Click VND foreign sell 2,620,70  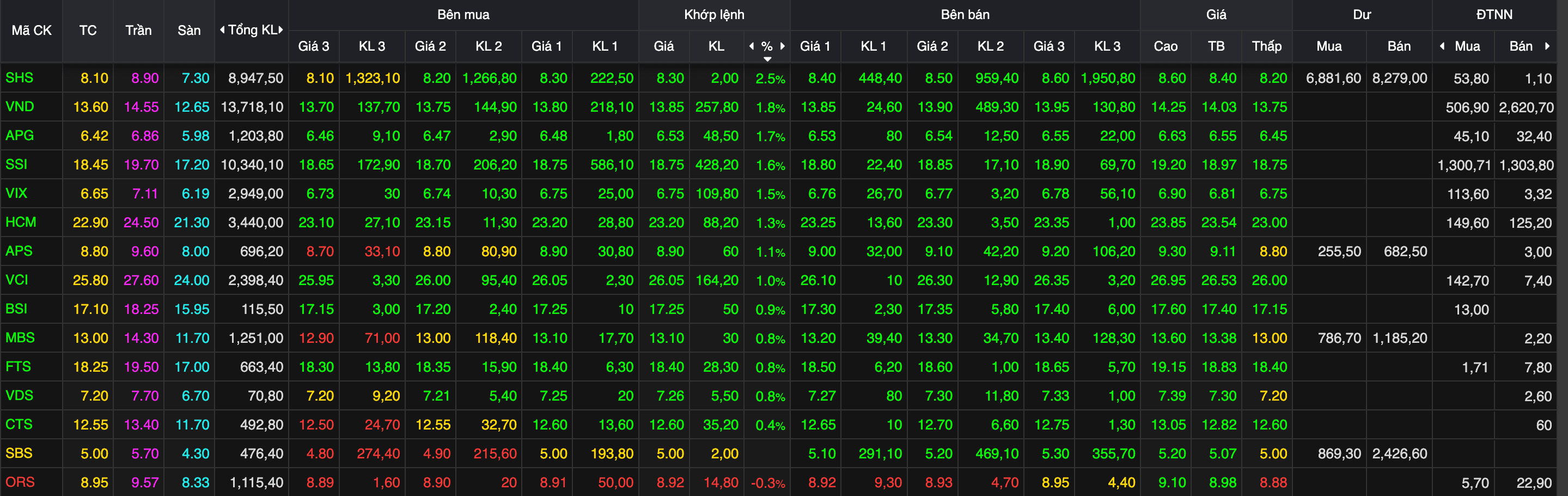pos(1526,107)
